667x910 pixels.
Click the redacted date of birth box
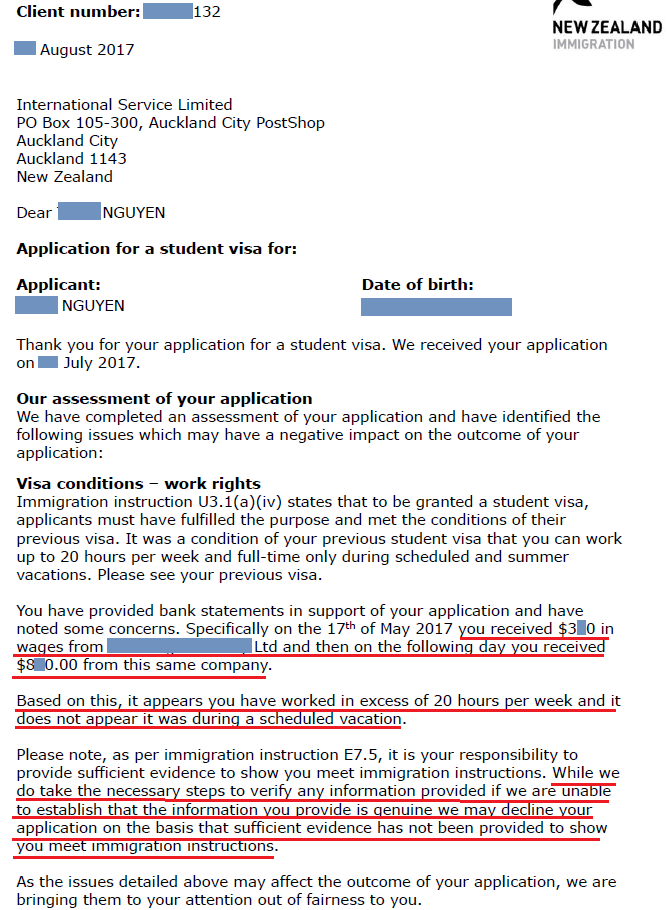coord(437,307)
